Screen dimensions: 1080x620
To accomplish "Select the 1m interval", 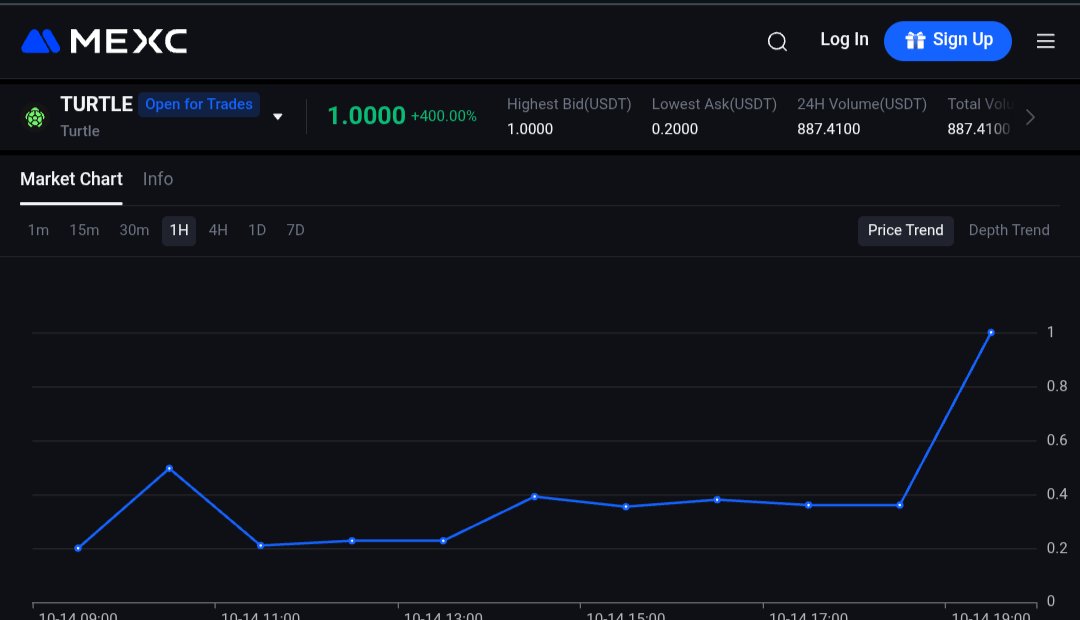I will [39, 230].
